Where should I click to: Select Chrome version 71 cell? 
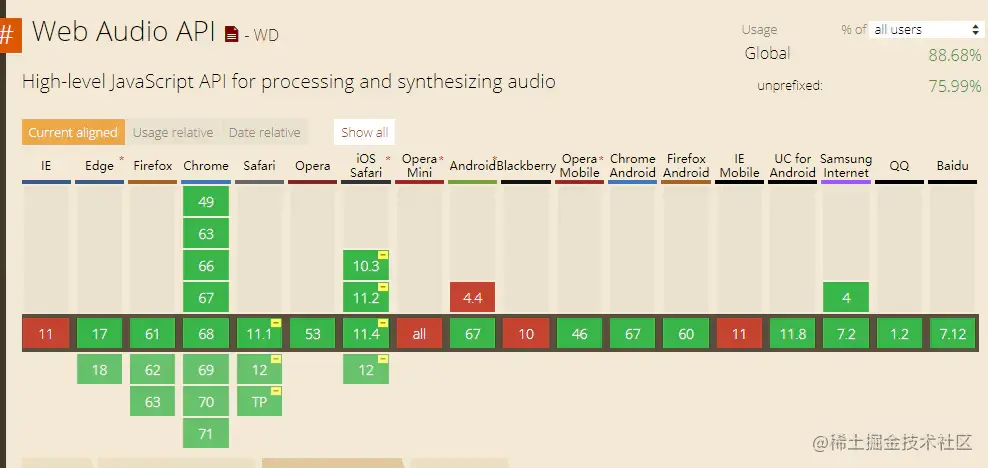[206, 433]
